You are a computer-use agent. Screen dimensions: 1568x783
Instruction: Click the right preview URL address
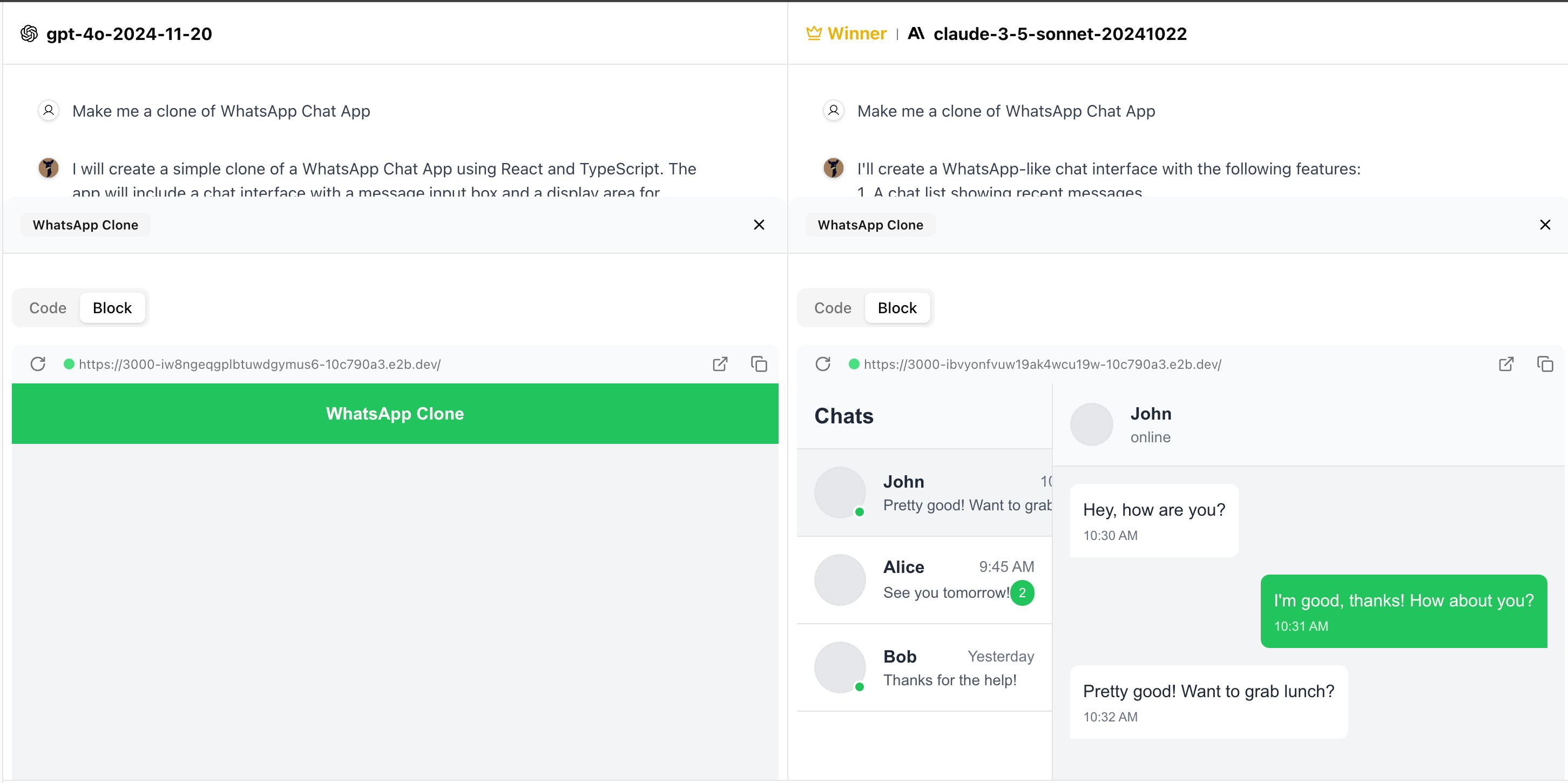(1043, 364)
